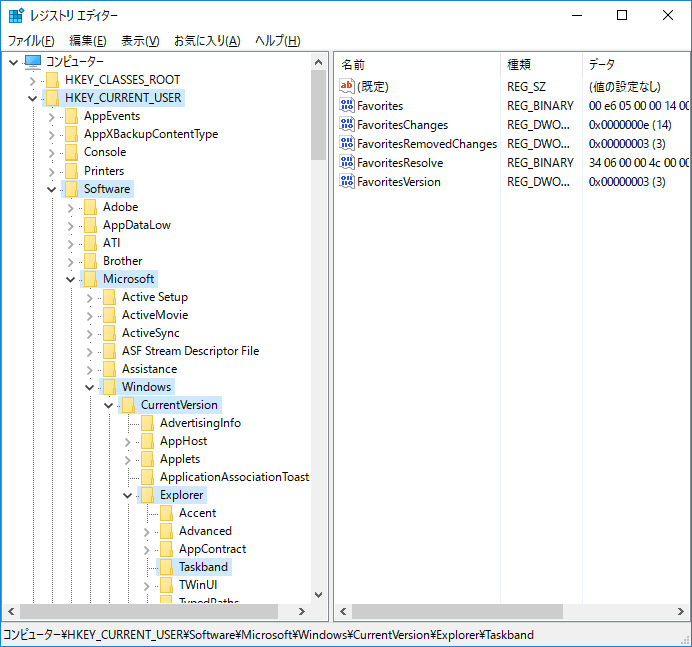Select the FavoritesVersion value name
Viewport: 692px width, 647px height.
pos(399,182)
